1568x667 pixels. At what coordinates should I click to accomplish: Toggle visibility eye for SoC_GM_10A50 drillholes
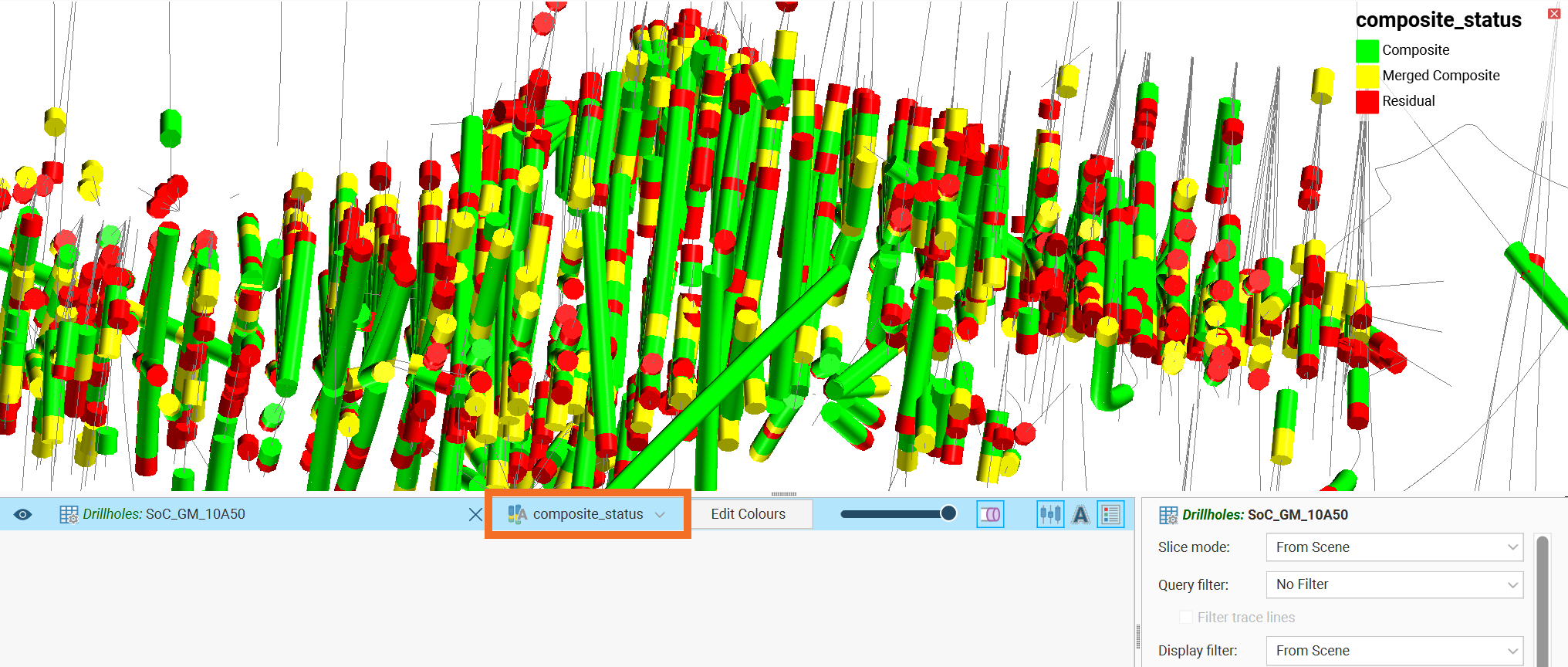pos(23,514)
